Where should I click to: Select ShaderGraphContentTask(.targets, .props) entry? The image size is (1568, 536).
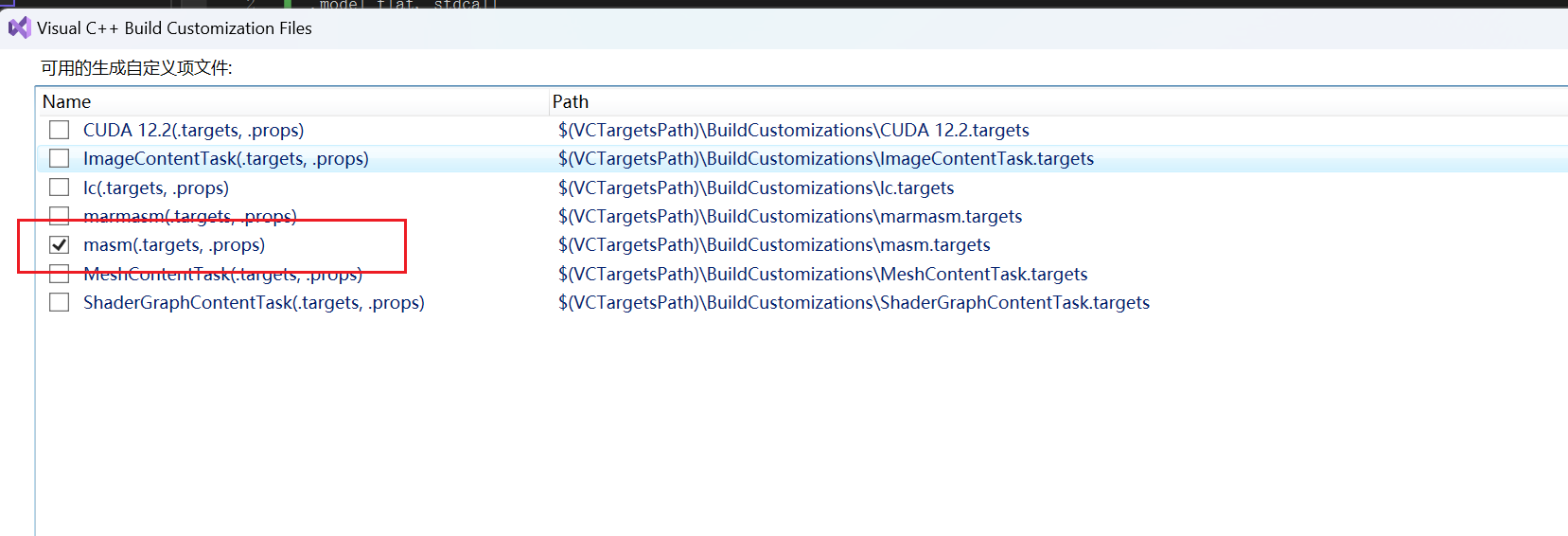pyautogui.click(x=254, y=302)
